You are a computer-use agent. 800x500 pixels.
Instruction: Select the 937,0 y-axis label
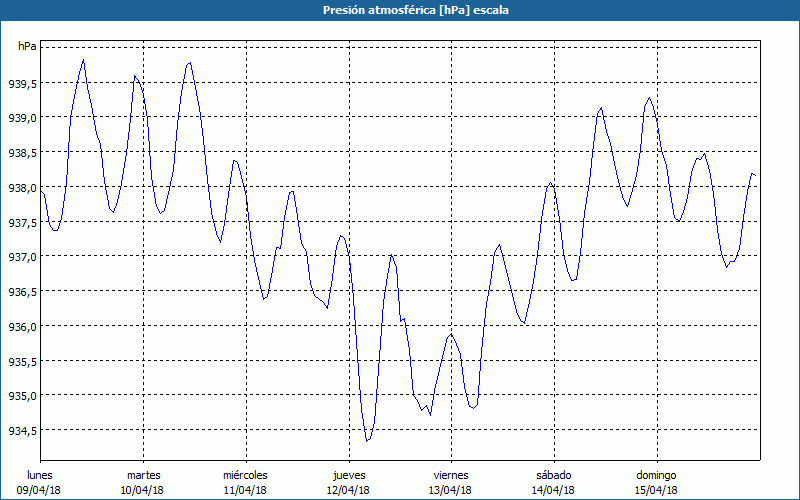click(21, 257)
